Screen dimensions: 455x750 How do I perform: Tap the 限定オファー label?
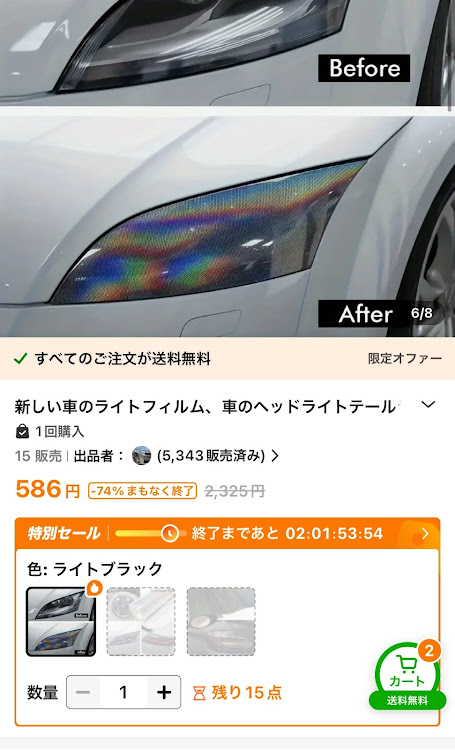(405, 359)
